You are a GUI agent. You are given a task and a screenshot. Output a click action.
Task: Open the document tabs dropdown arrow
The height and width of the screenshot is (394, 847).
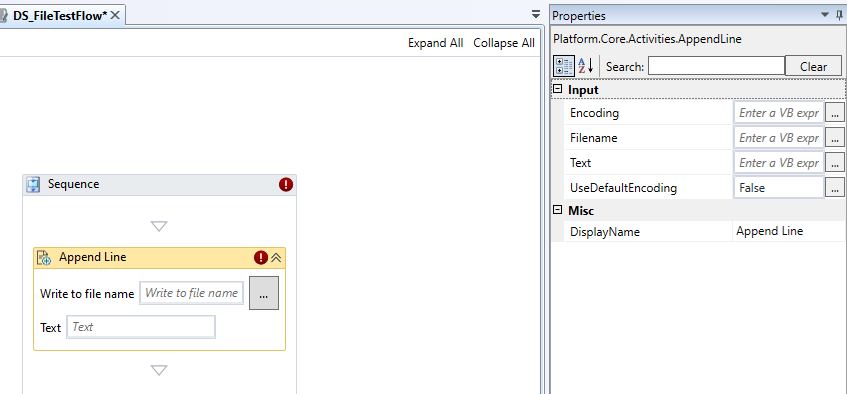click(x=535, y=15)
